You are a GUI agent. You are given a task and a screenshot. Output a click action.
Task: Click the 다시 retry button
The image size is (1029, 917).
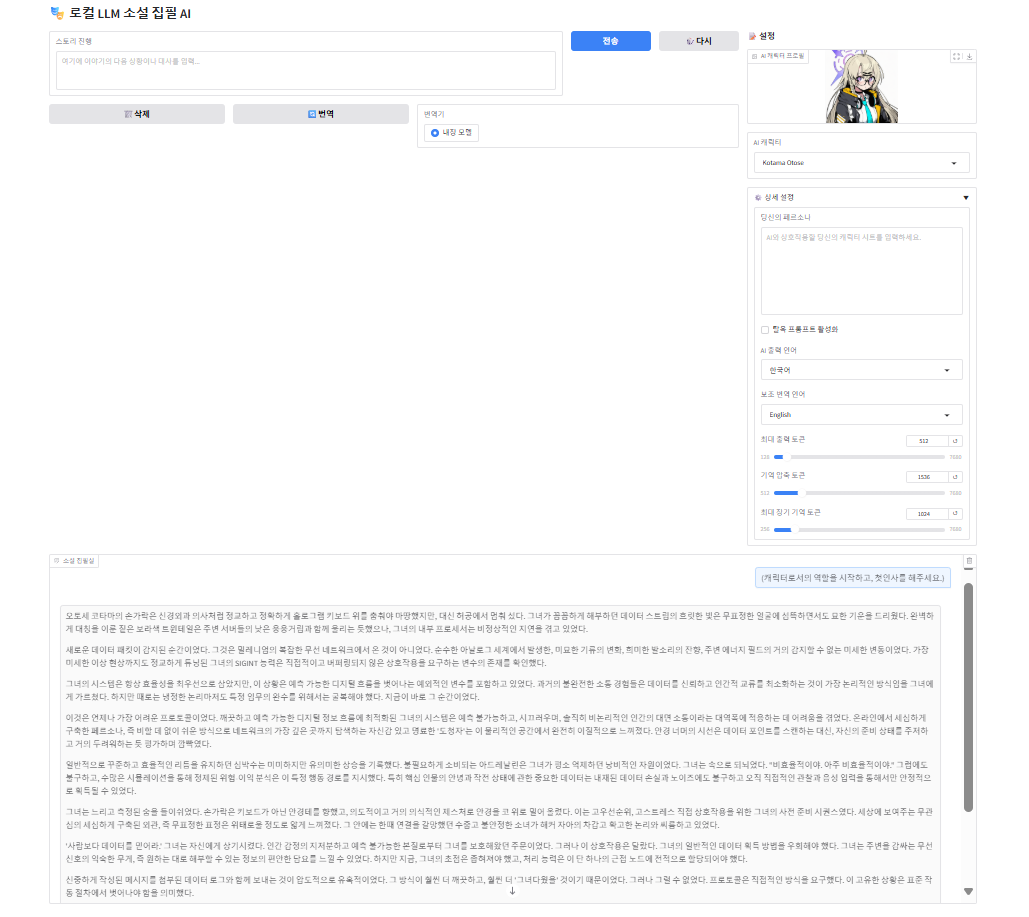pos(698,41)
